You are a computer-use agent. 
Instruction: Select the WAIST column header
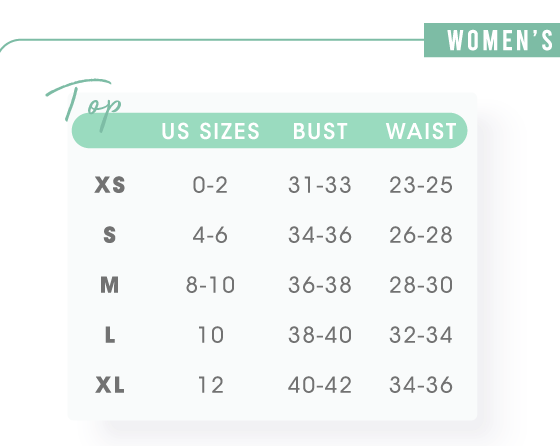click(x=421, y=131)
